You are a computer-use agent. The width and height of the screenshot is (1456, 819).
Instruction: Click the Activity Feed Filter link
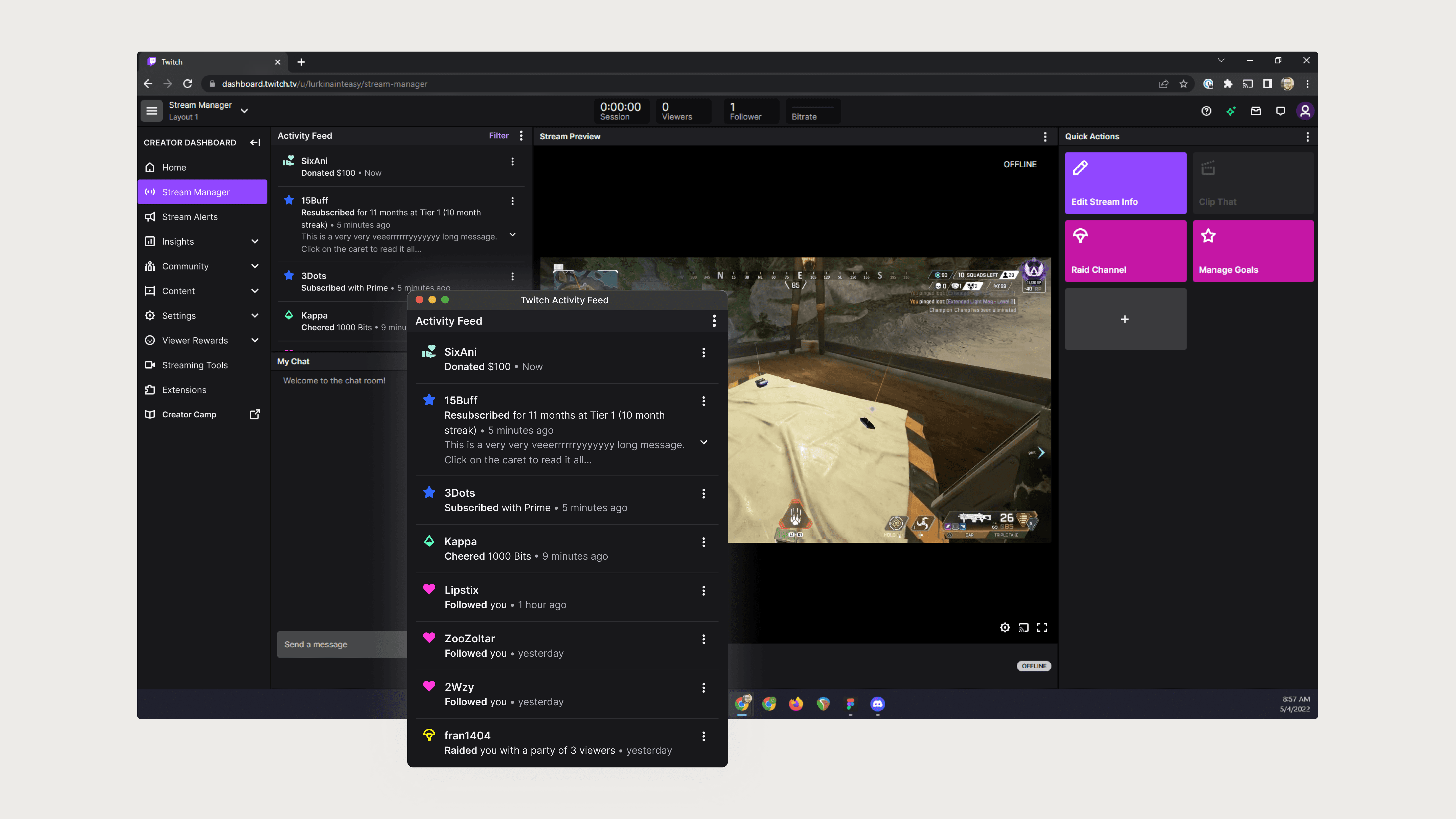point(498,136)
